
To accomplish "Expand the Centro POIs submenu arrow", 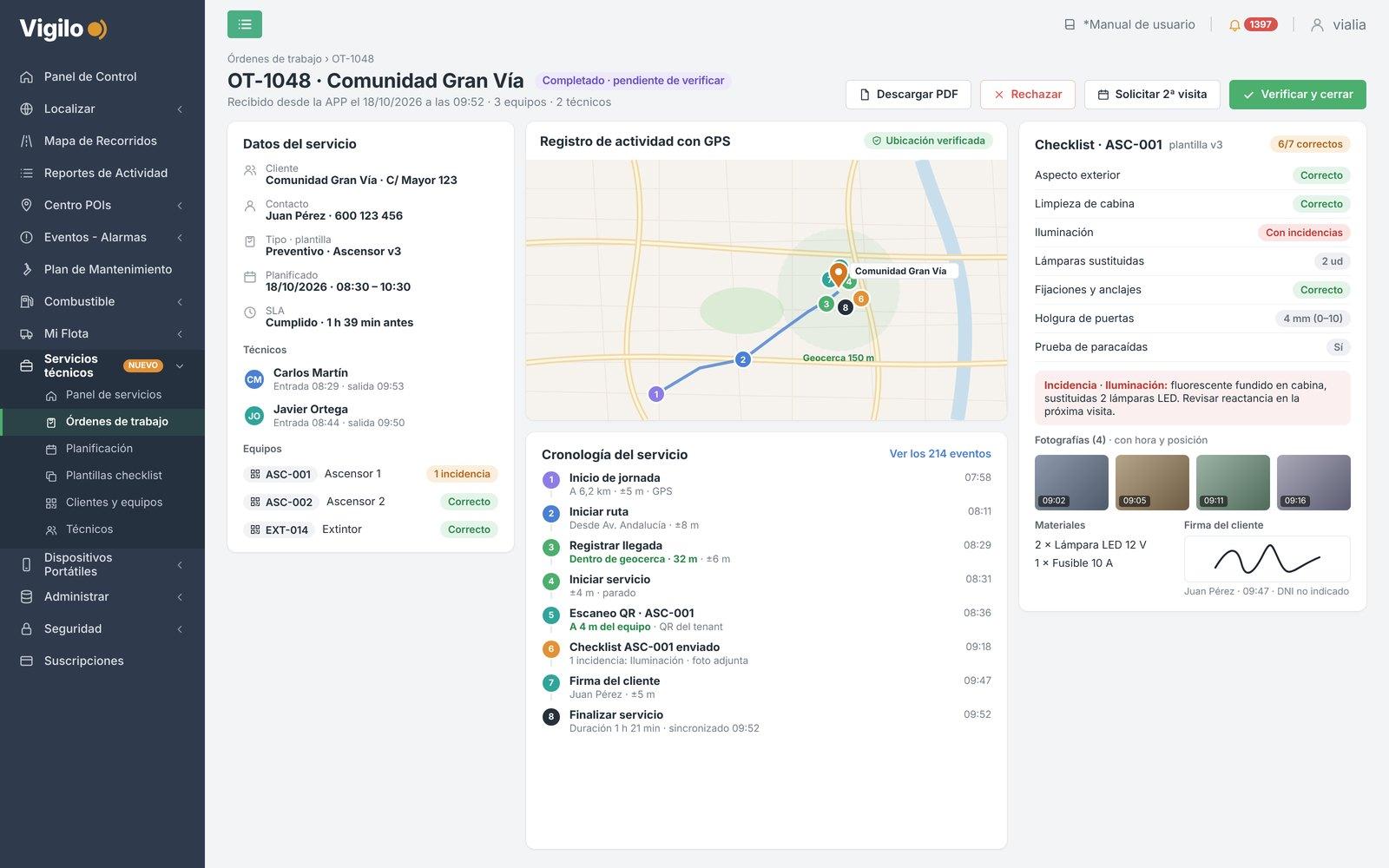I will click(x=180, y=206).
